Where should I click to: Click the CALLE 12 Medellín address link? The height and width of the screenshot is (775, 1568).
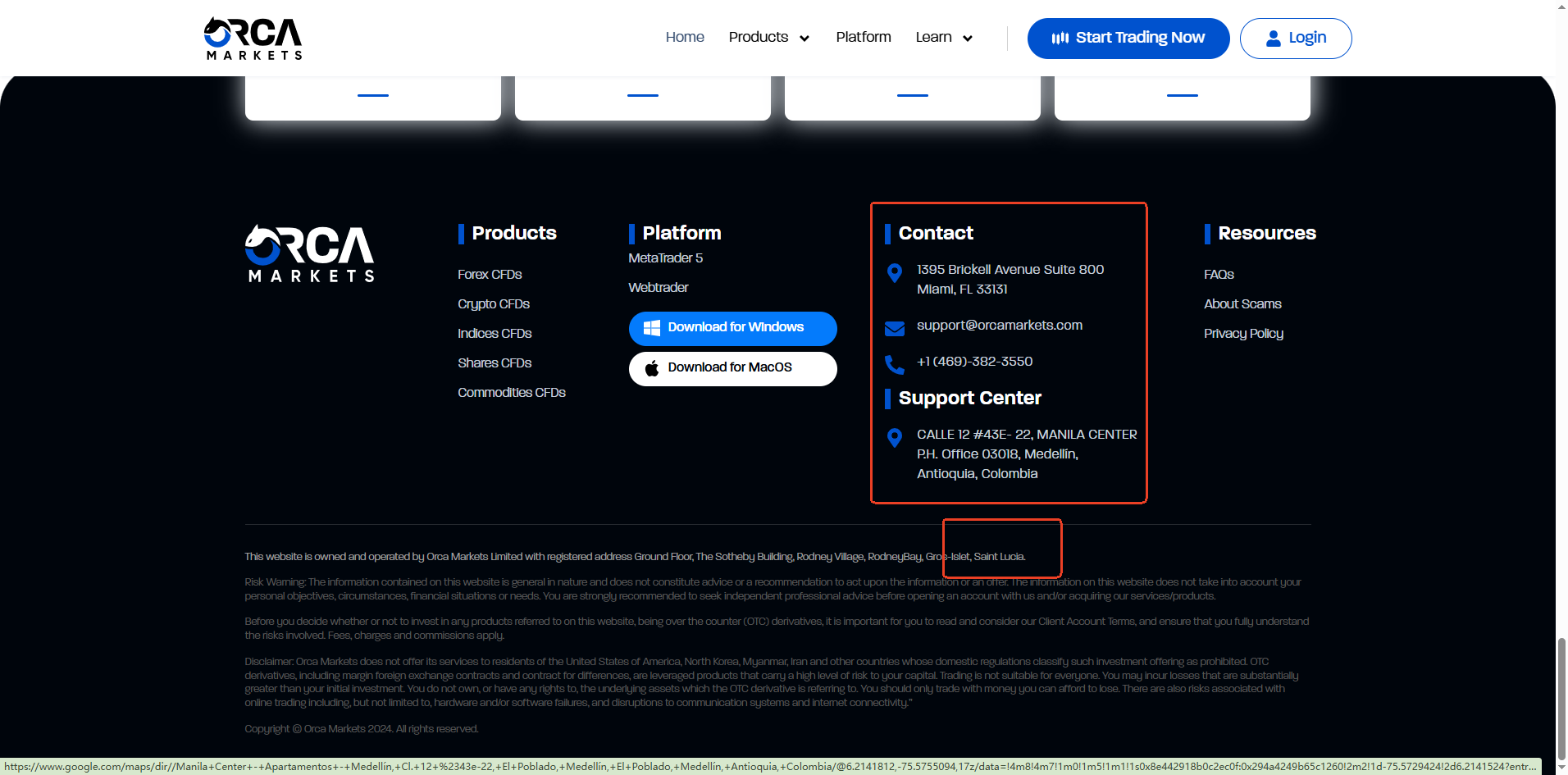click(1027, 454)
